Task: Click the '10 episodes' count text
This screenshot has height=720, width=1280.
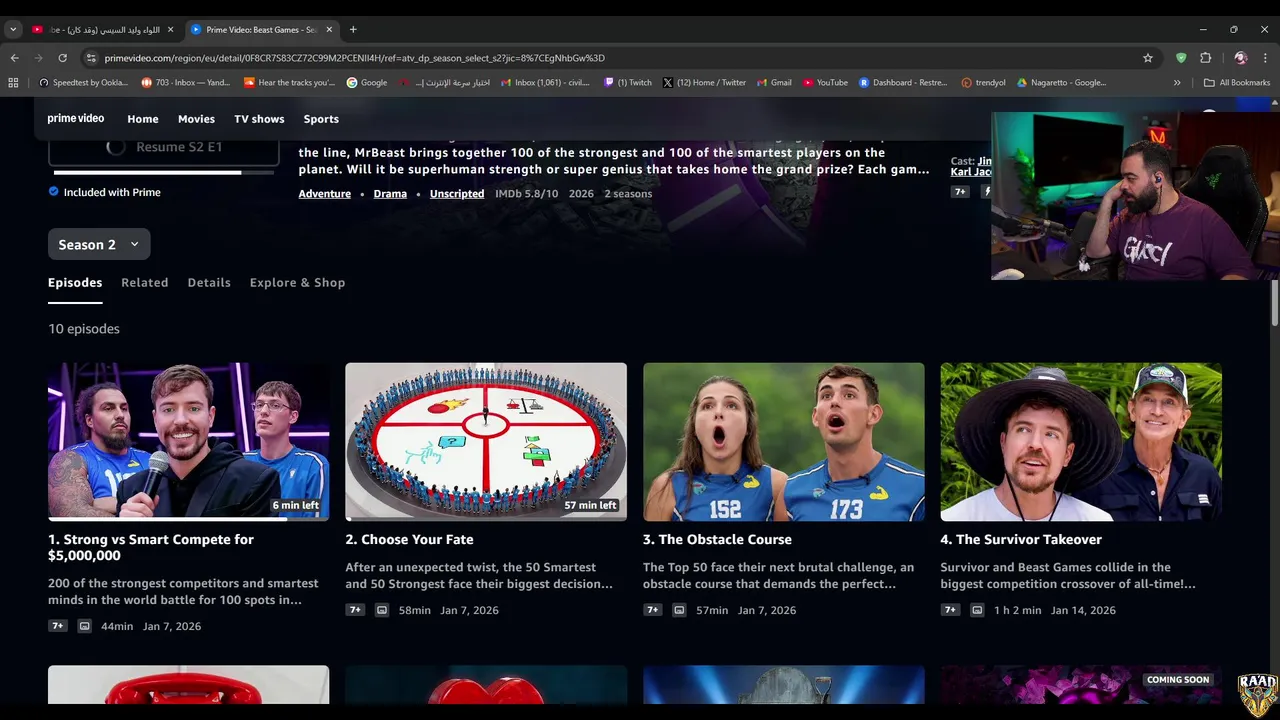Action: pyautogui.click(x=84, y=329)
